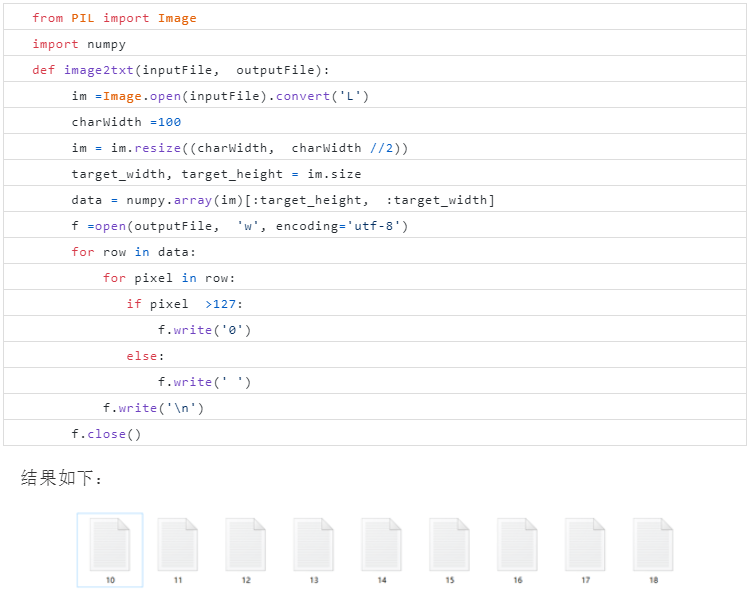
Task: Click the f.write(' ') code line
Action: [375, 381]
